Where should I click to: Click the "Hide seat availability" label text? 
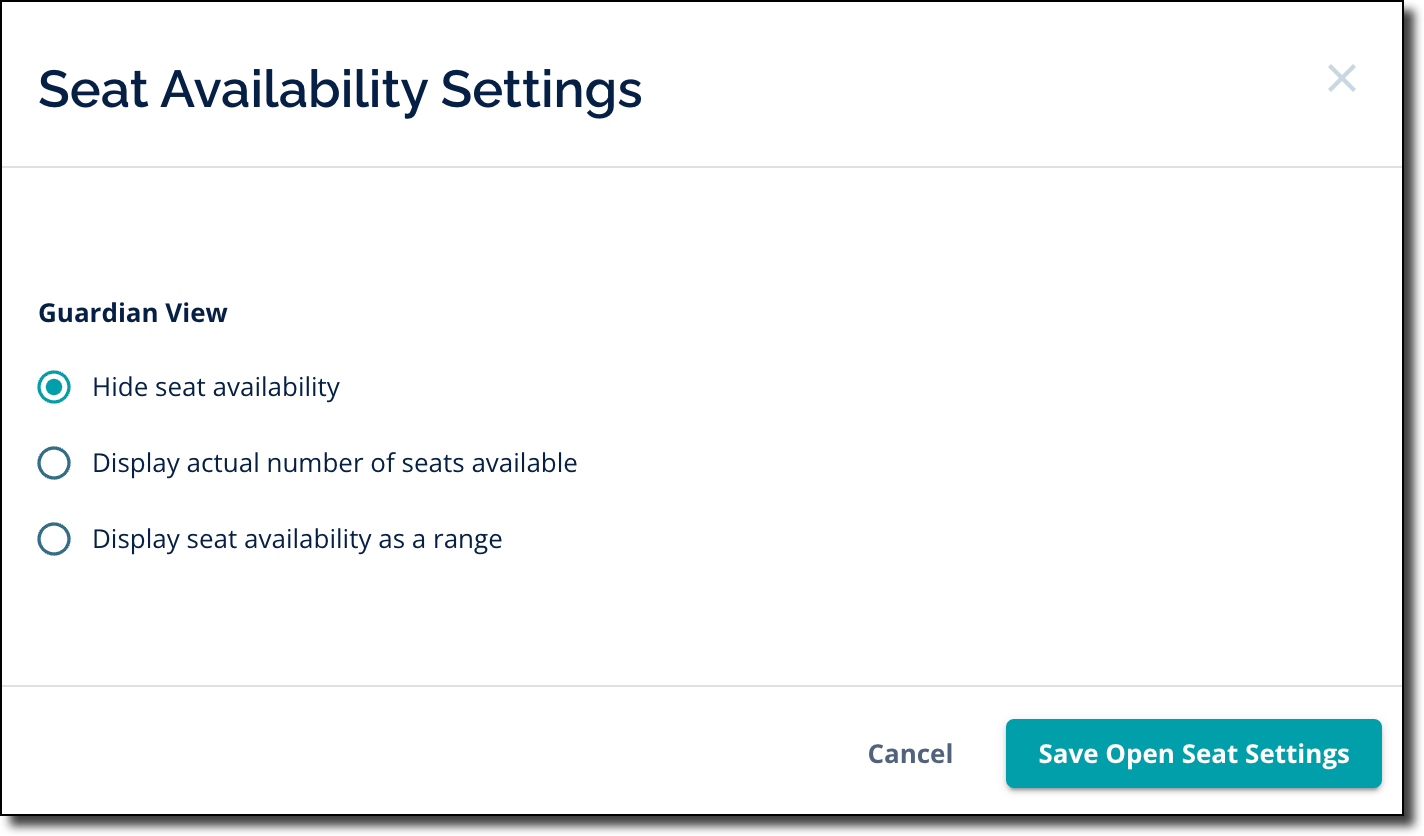tap(216, 387)
